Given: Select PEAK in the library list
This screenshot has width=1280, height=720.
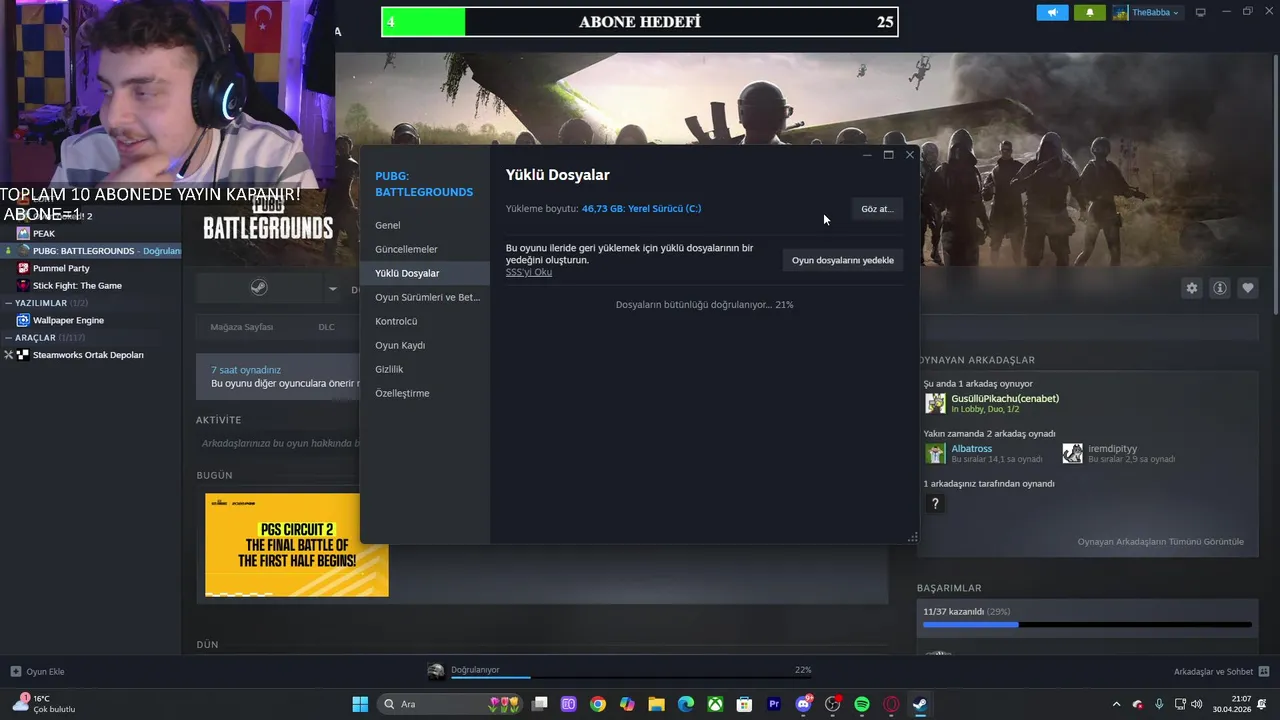Looking at the screenshot, I should (44, 233).
